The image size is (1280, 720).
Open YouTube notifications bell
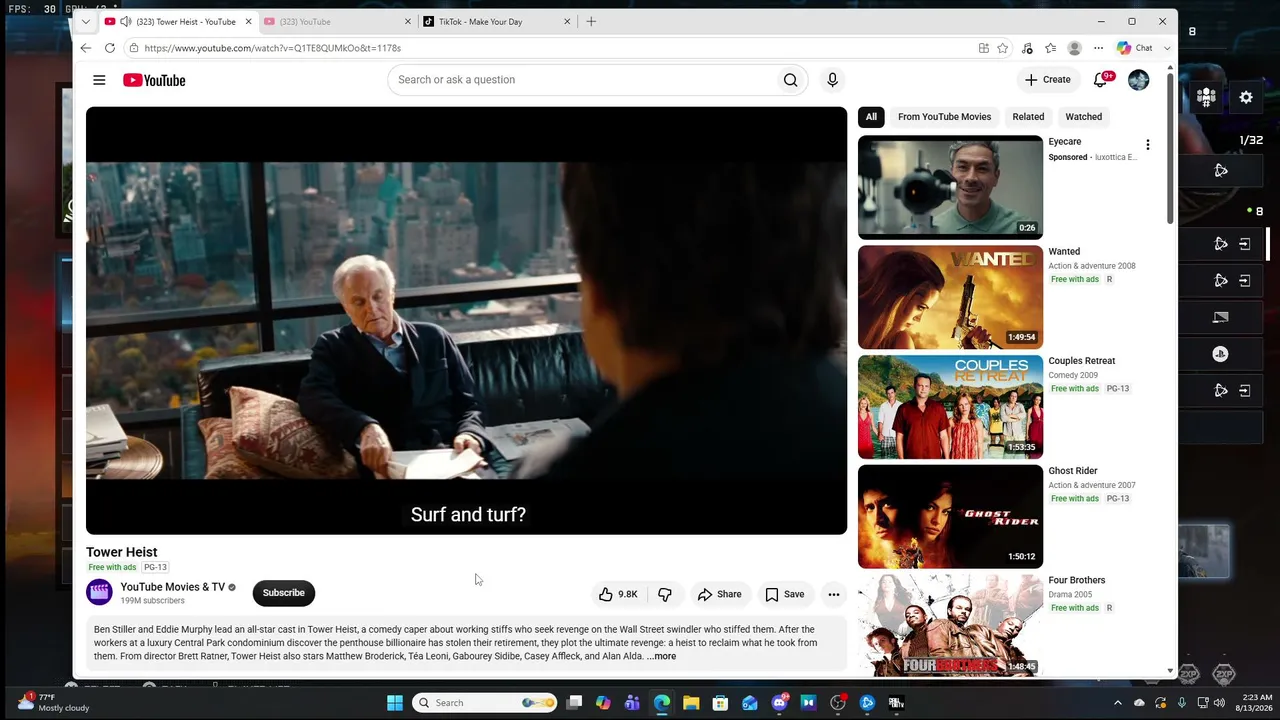1101,80
